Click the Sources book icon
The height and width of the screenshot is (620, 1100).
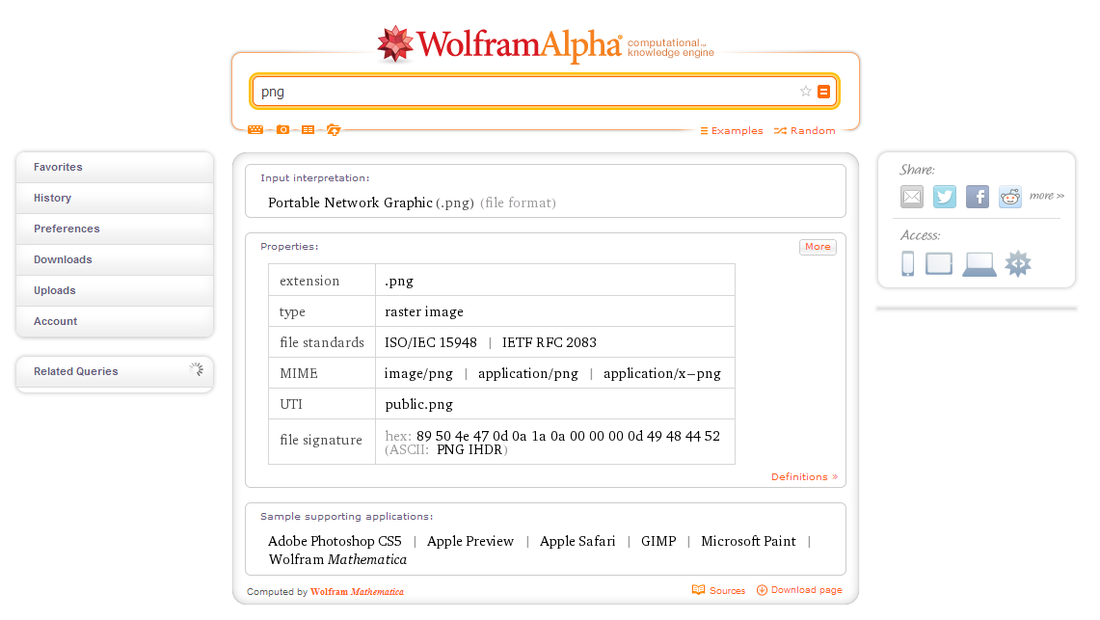point(698,590)
